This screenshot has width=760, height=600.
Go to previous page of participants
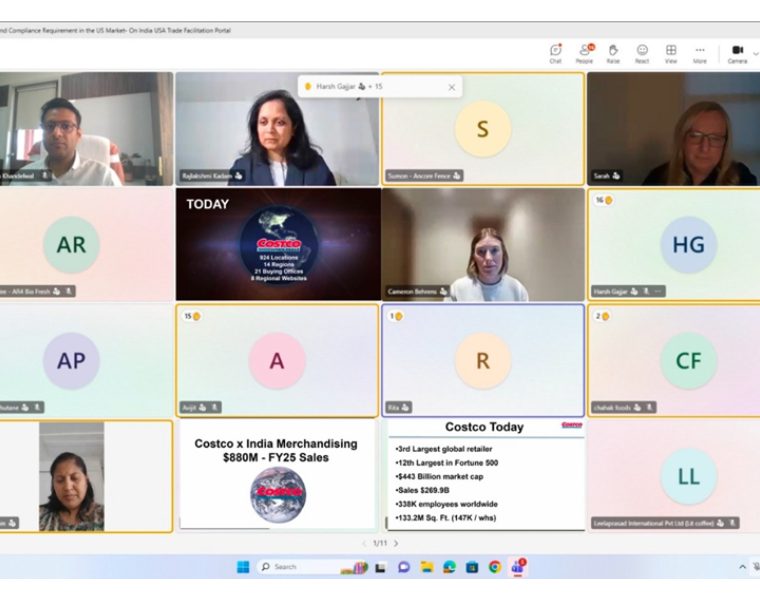click(363, 543)
